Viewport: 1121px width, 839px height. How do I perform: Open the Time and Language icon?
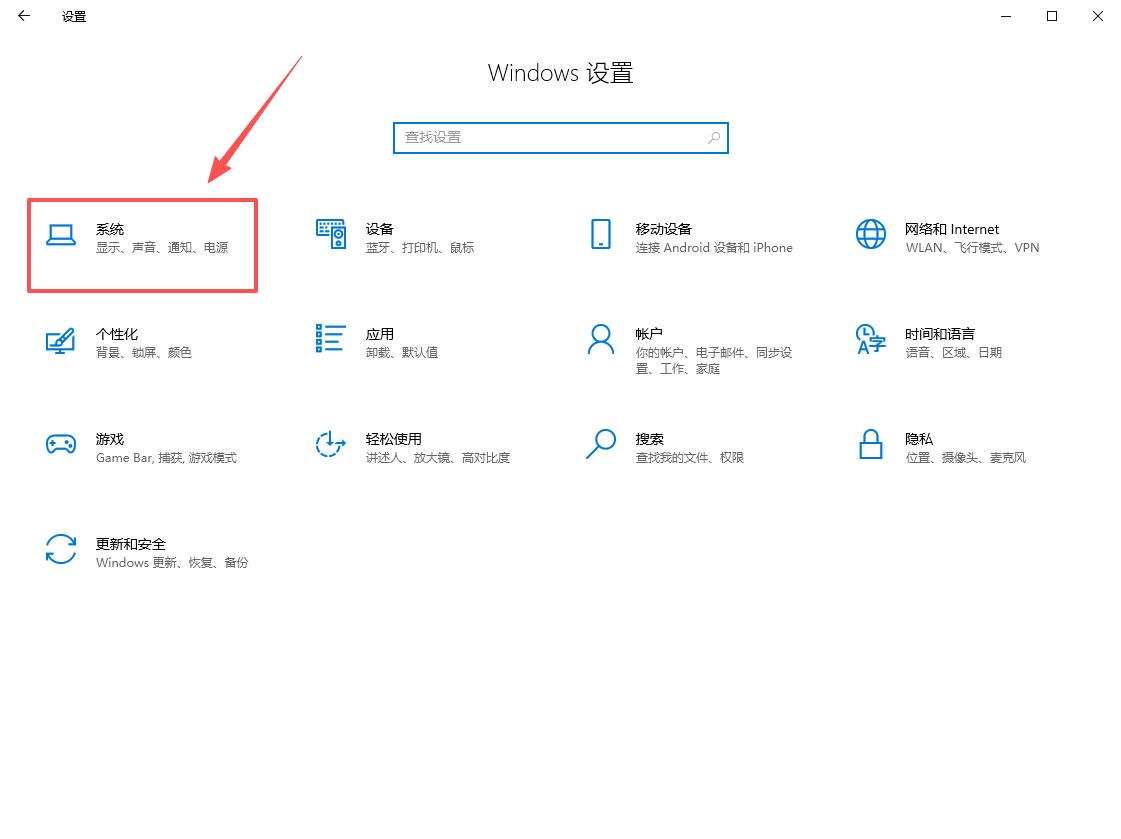[x=871, y=339]
